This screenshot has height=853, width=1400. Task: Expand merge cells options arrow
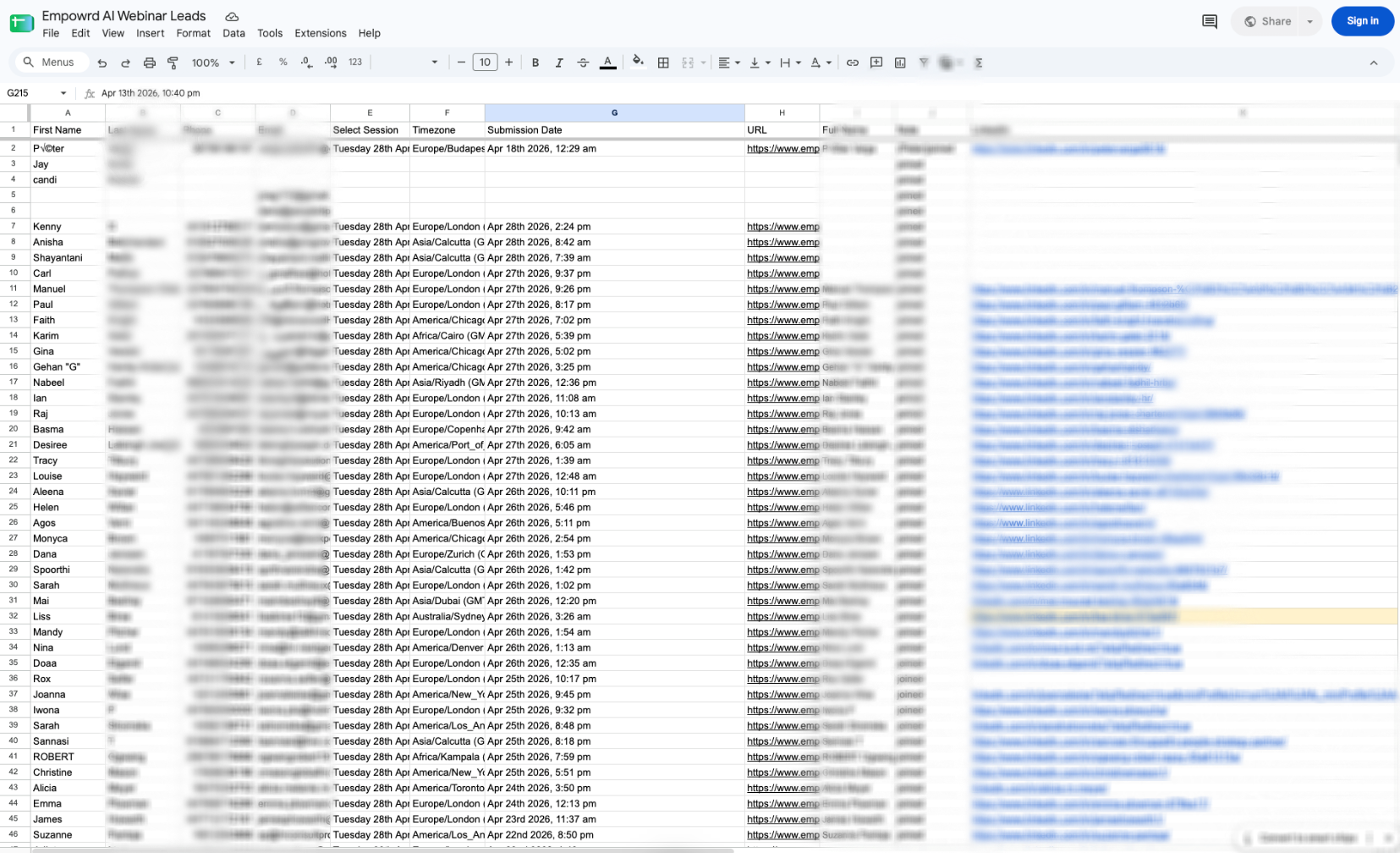(x=703, y=63)
